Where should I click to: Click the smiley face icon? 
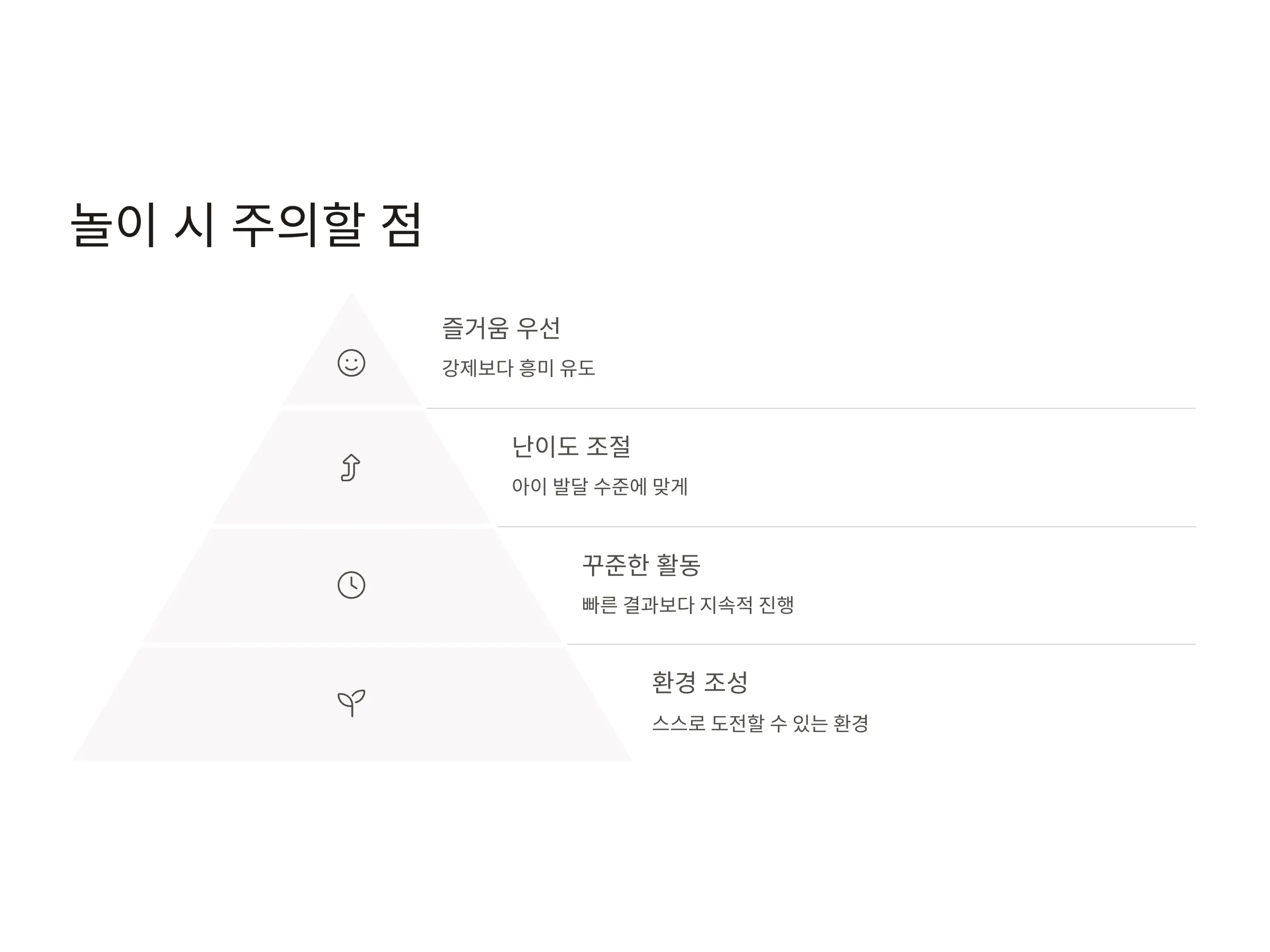(x=351, y=363)
